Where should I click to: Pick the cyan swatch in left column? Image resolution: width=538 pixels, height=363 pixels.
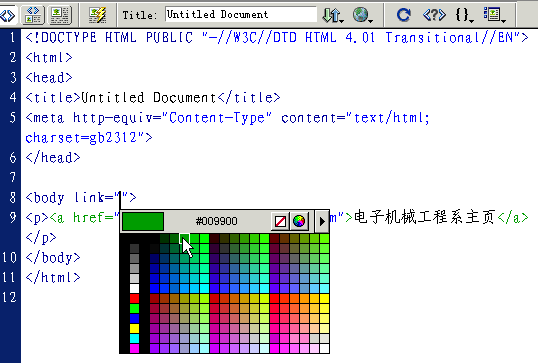click(134, 339)
